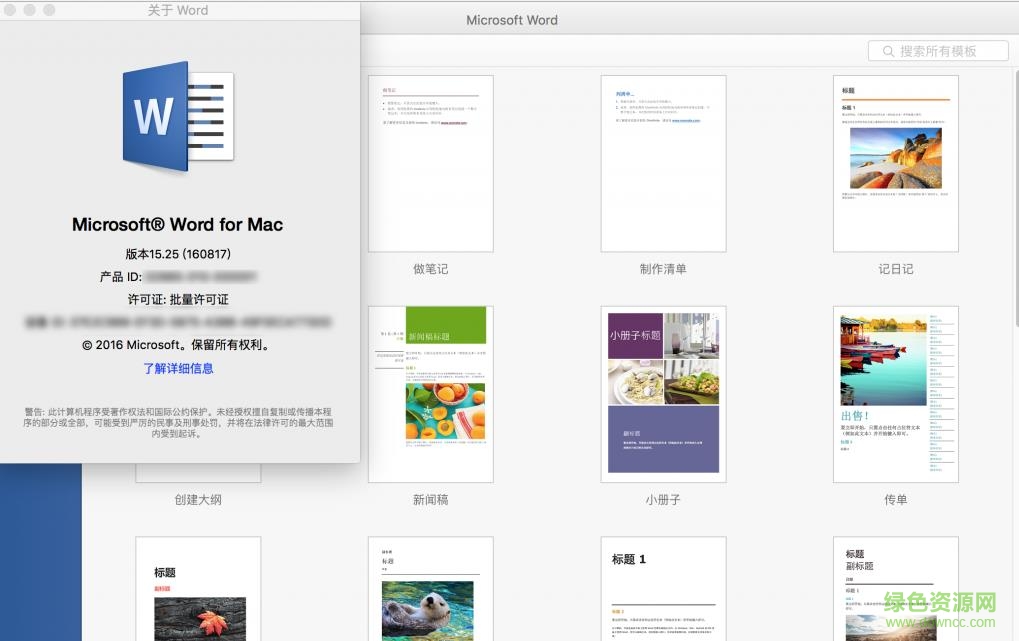The height and width of the screenshot is (641, 1019).
Task: Open the 做笔记 template thumbnail
Action: 430,163
